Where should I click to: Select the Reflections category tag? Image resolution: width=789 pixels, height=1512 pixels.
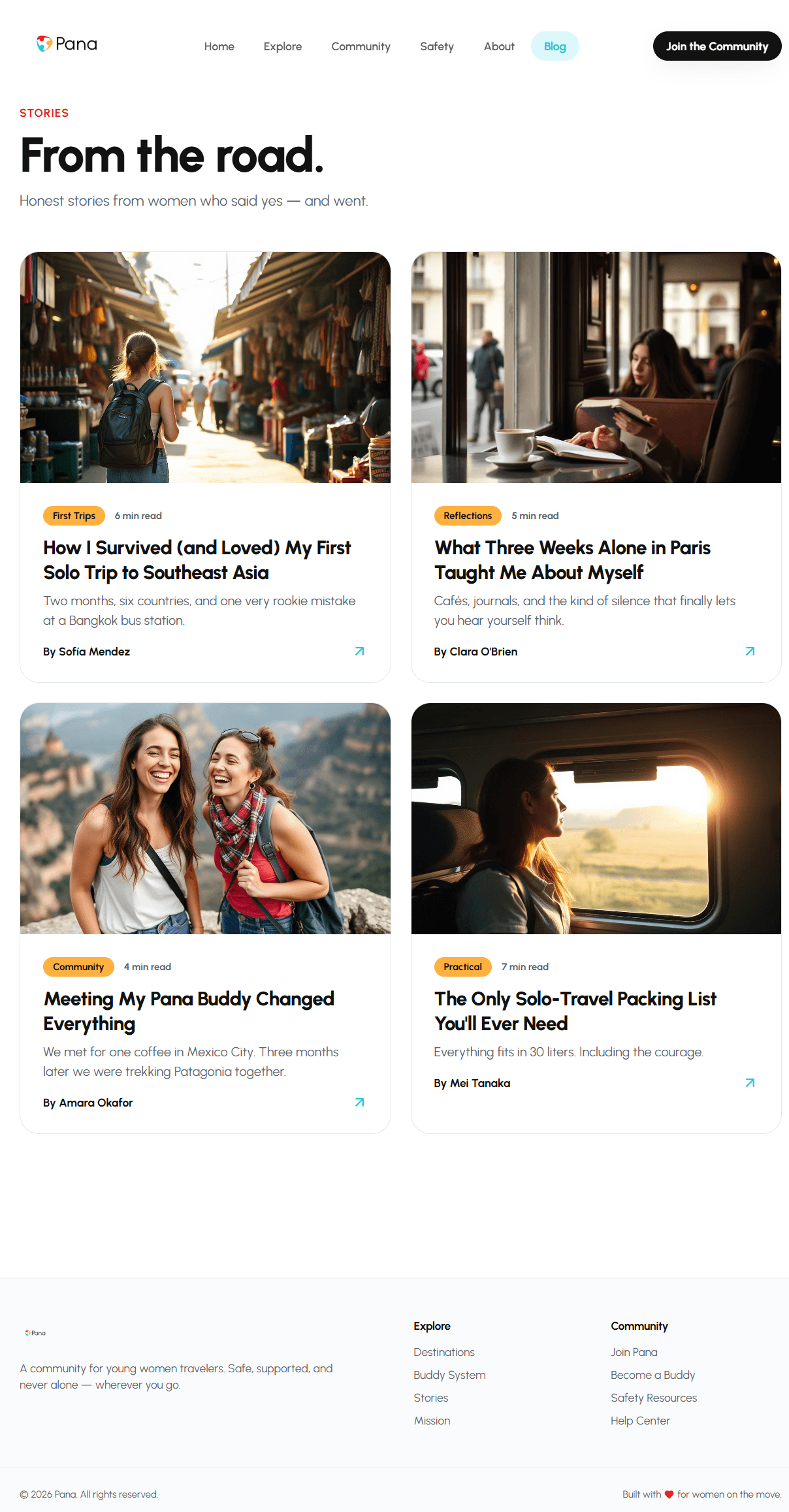(468, 516)
